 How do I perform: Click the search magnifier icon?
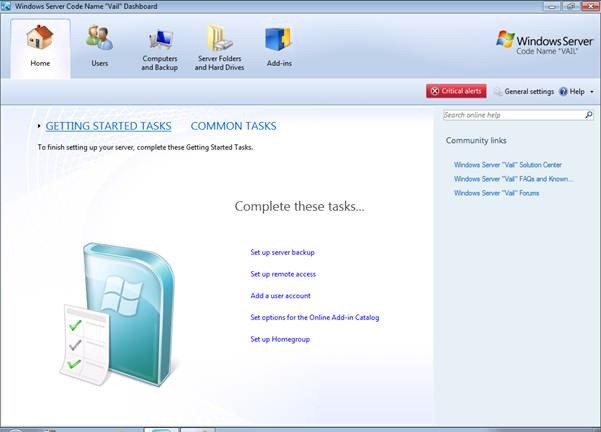pyautogui.click(x=589, y=115)
